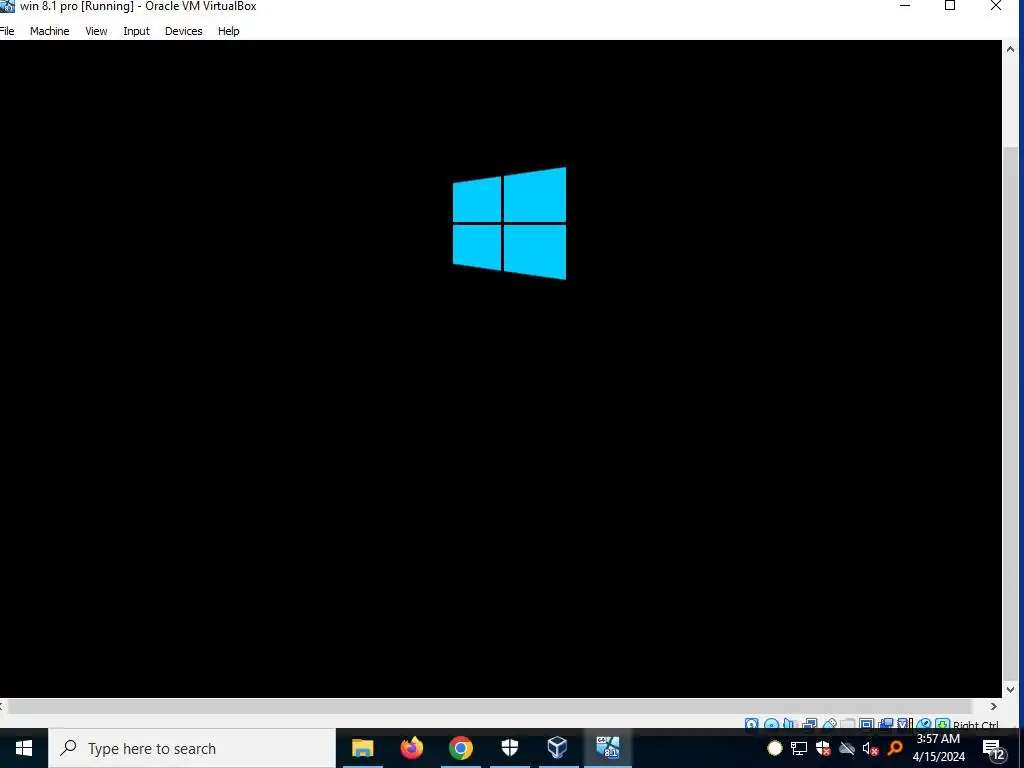Click the muted volume tray icon
Screen dimensions: 1024x768
[870, 748]
